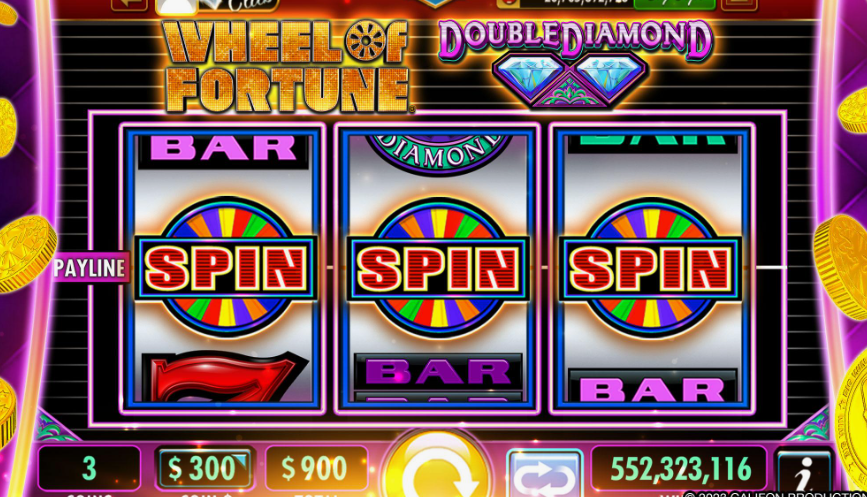This screenshot has height=497, width=867.
Task: Hit the yellow spin button
Action: 436,467
